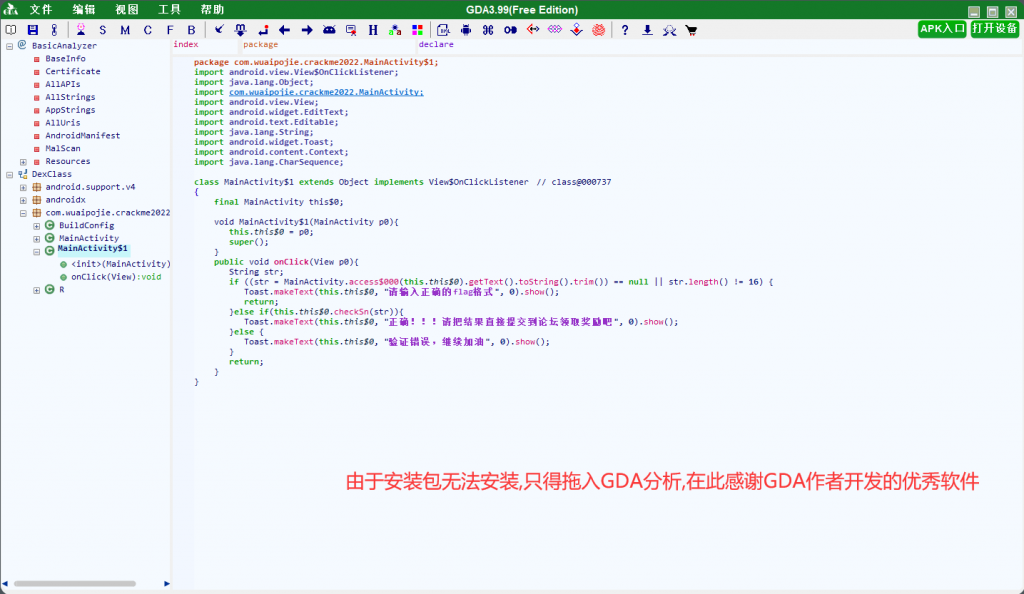This screenshot has height=594, width=1024.
Task: Open the 视图 menu
Action: coord(127,10)
